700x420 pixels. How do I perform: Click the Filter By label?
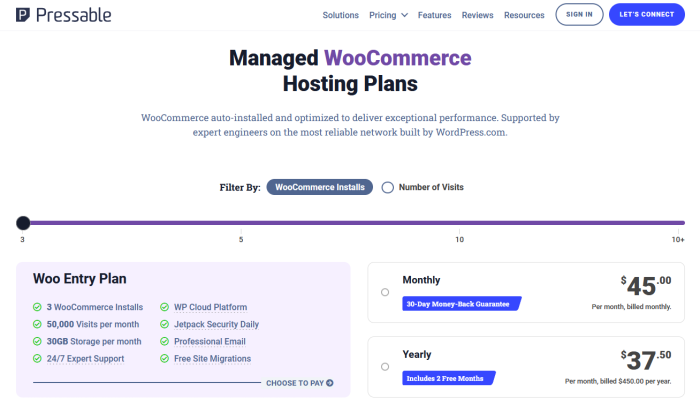pos(240,187)
